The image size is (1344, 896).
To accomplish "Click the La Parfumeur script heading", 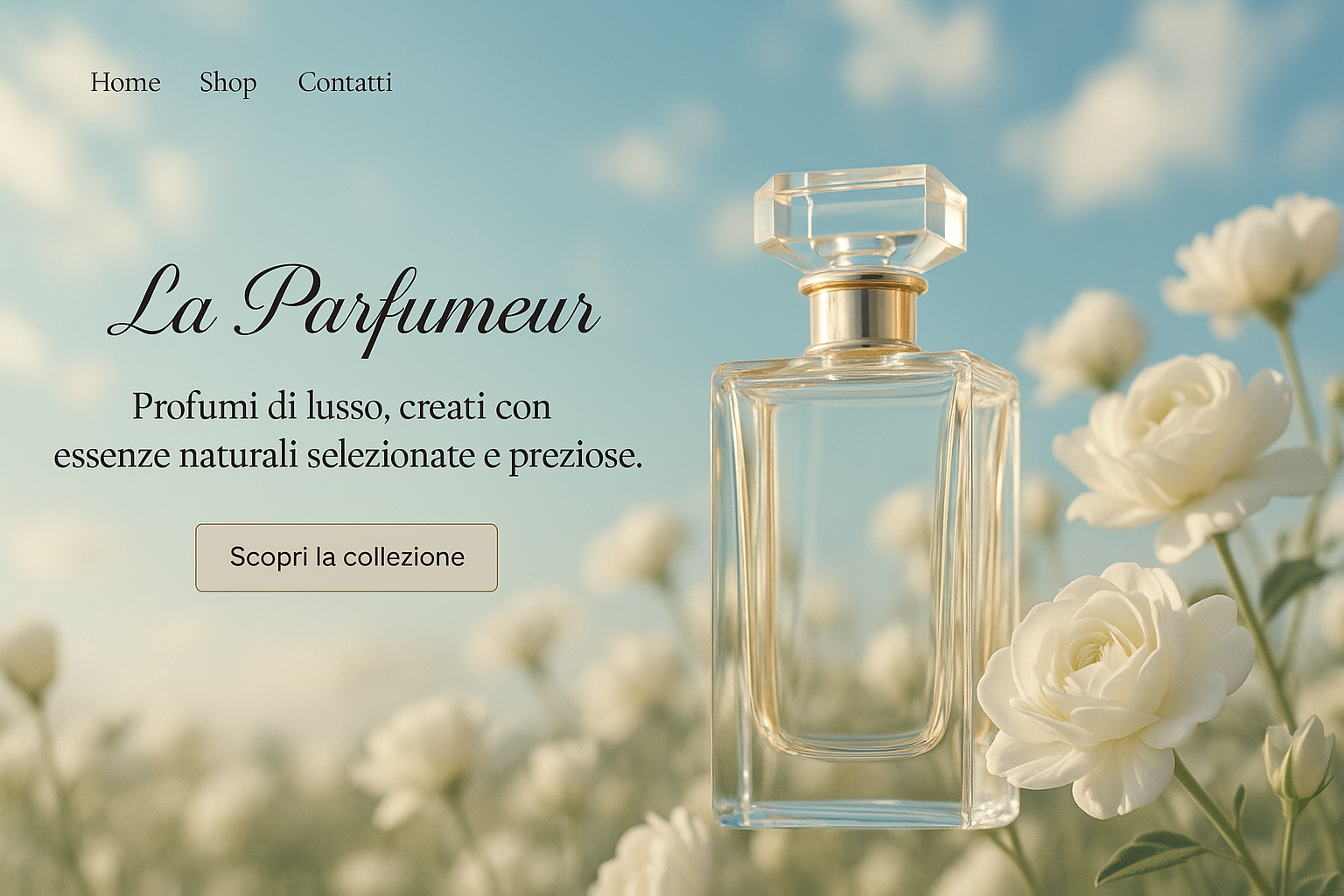I will (353, 307).
